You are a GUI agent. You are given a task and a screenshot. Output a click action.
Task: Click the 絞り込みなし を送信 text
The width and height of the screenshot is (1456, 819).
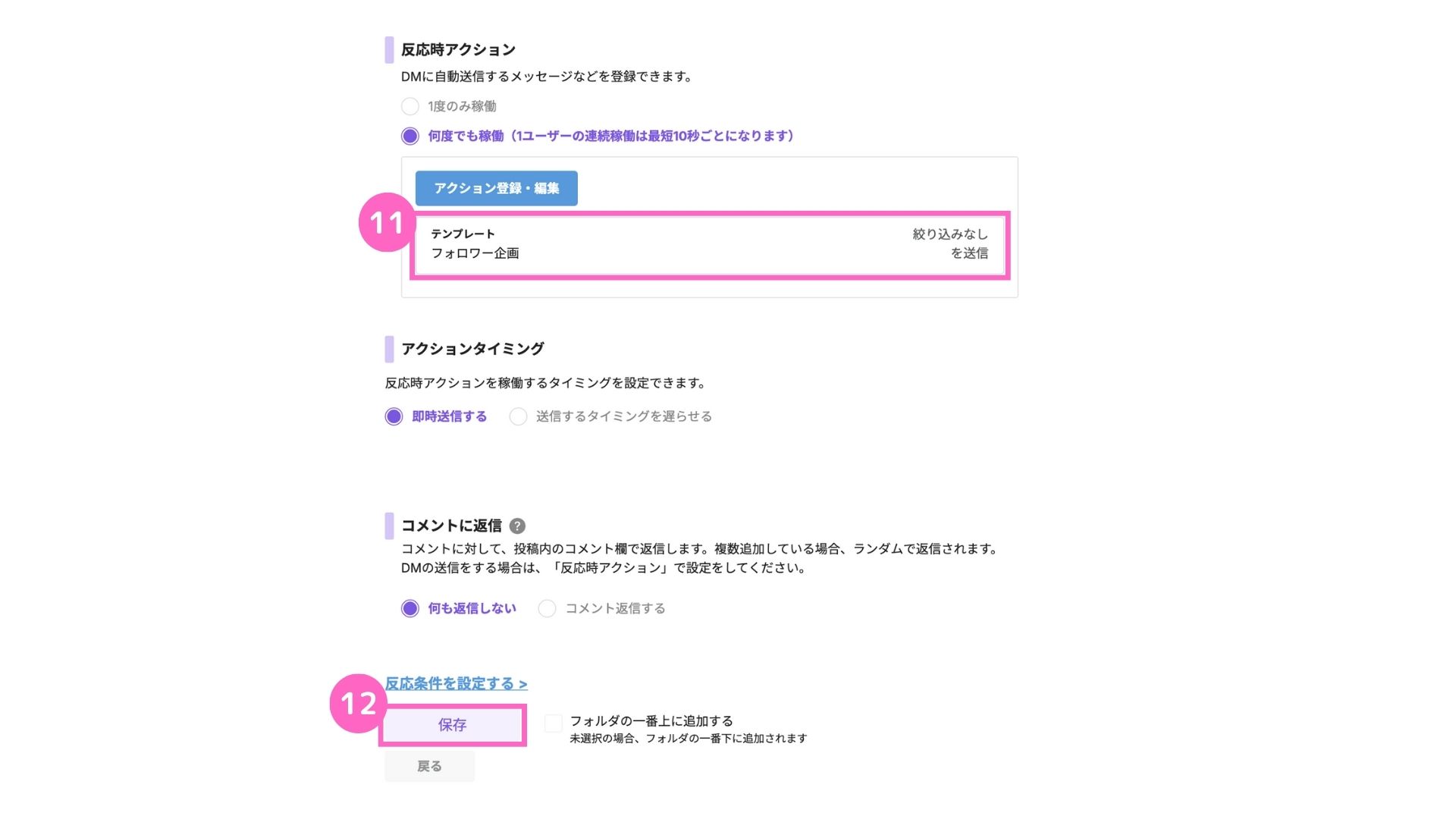click(950, 243)
